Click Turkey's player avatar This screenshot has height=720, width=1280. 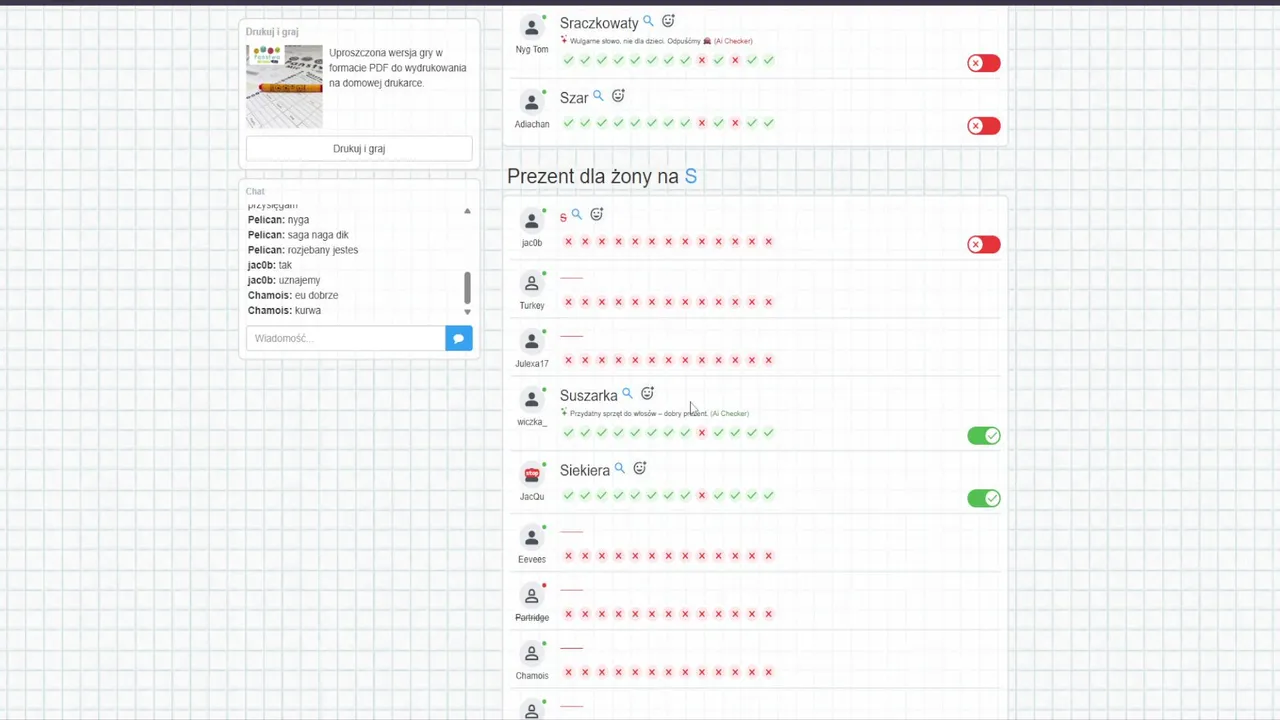pos(532,283)
